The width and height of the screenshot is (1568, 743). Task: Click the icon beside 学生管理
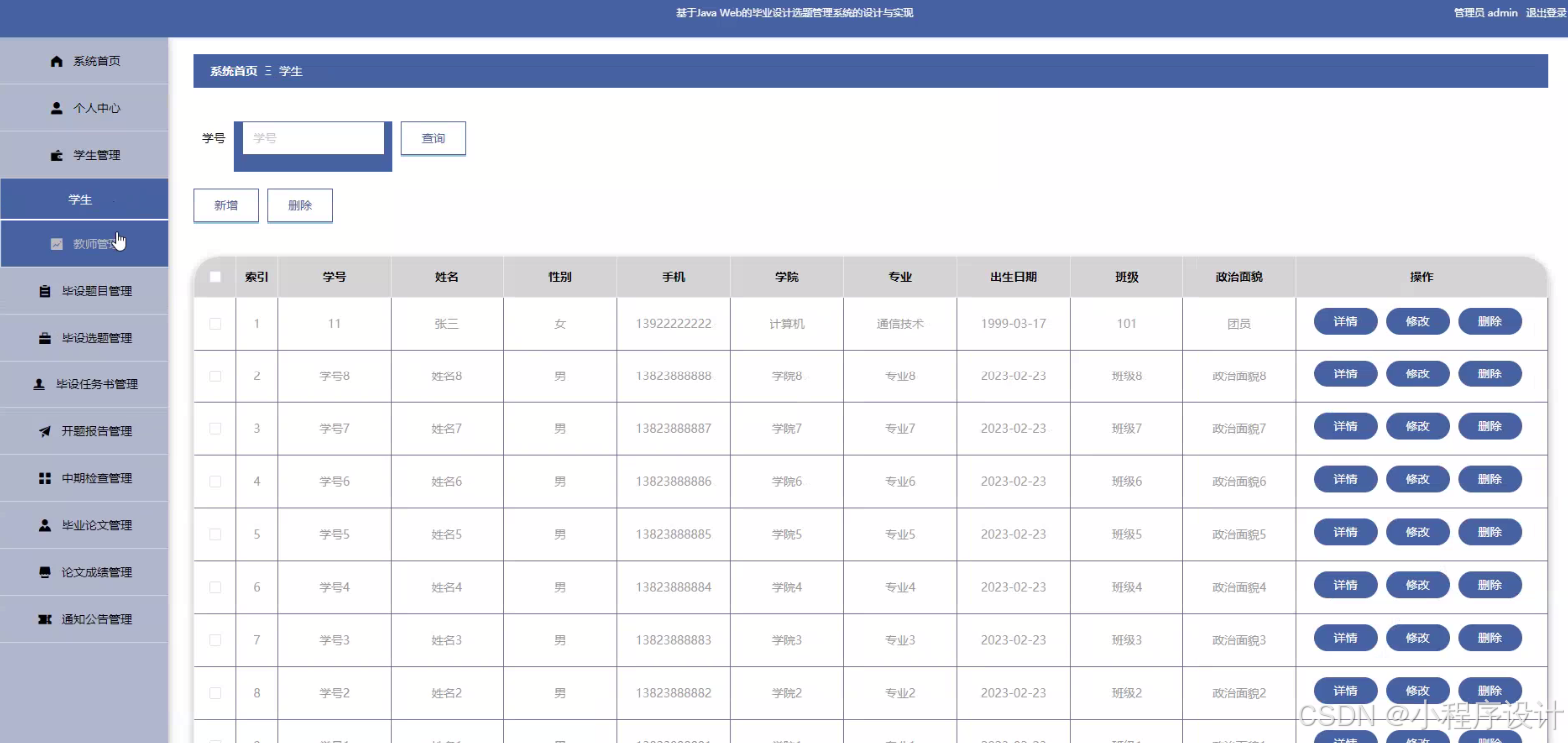pos(57,155)
